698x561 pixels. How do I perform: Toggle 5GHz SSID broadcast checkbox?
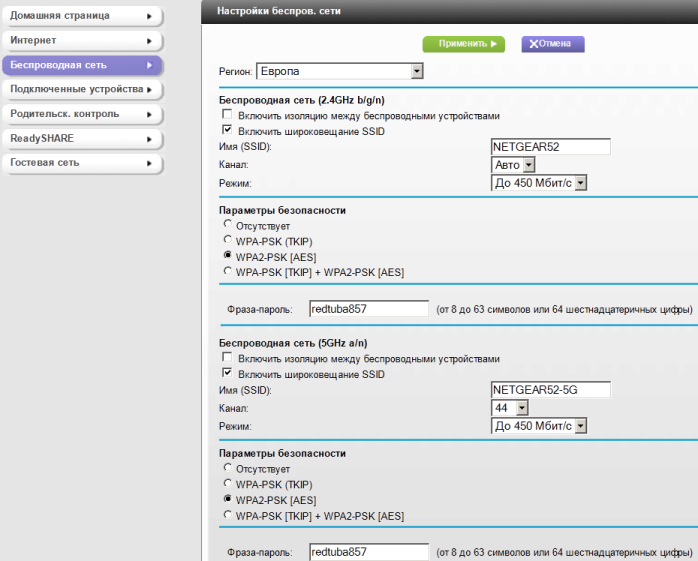227,373
